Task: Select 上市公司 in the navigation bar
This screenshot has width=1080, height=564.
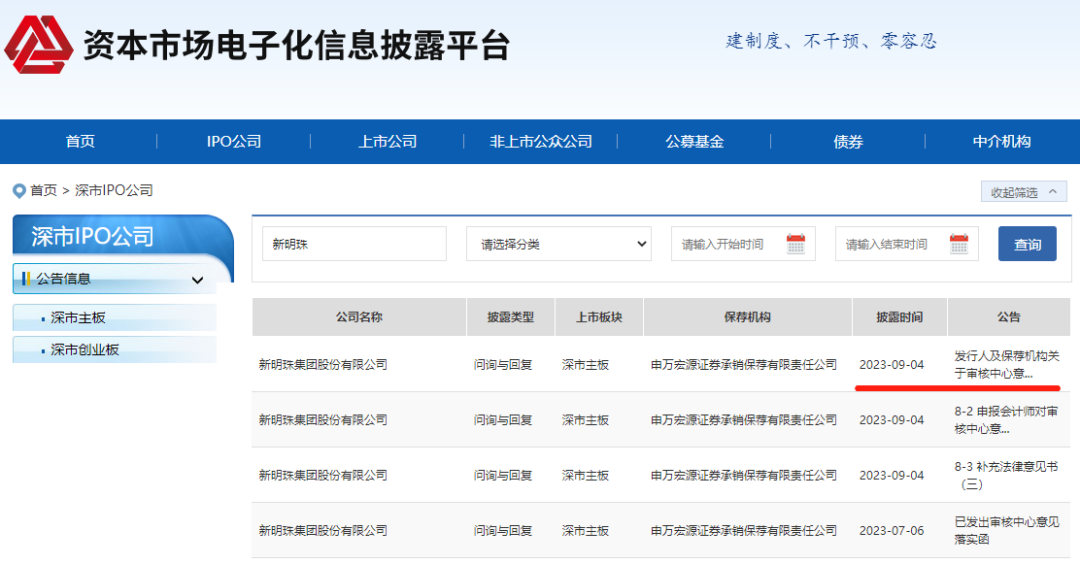Action: coord(387,142)
